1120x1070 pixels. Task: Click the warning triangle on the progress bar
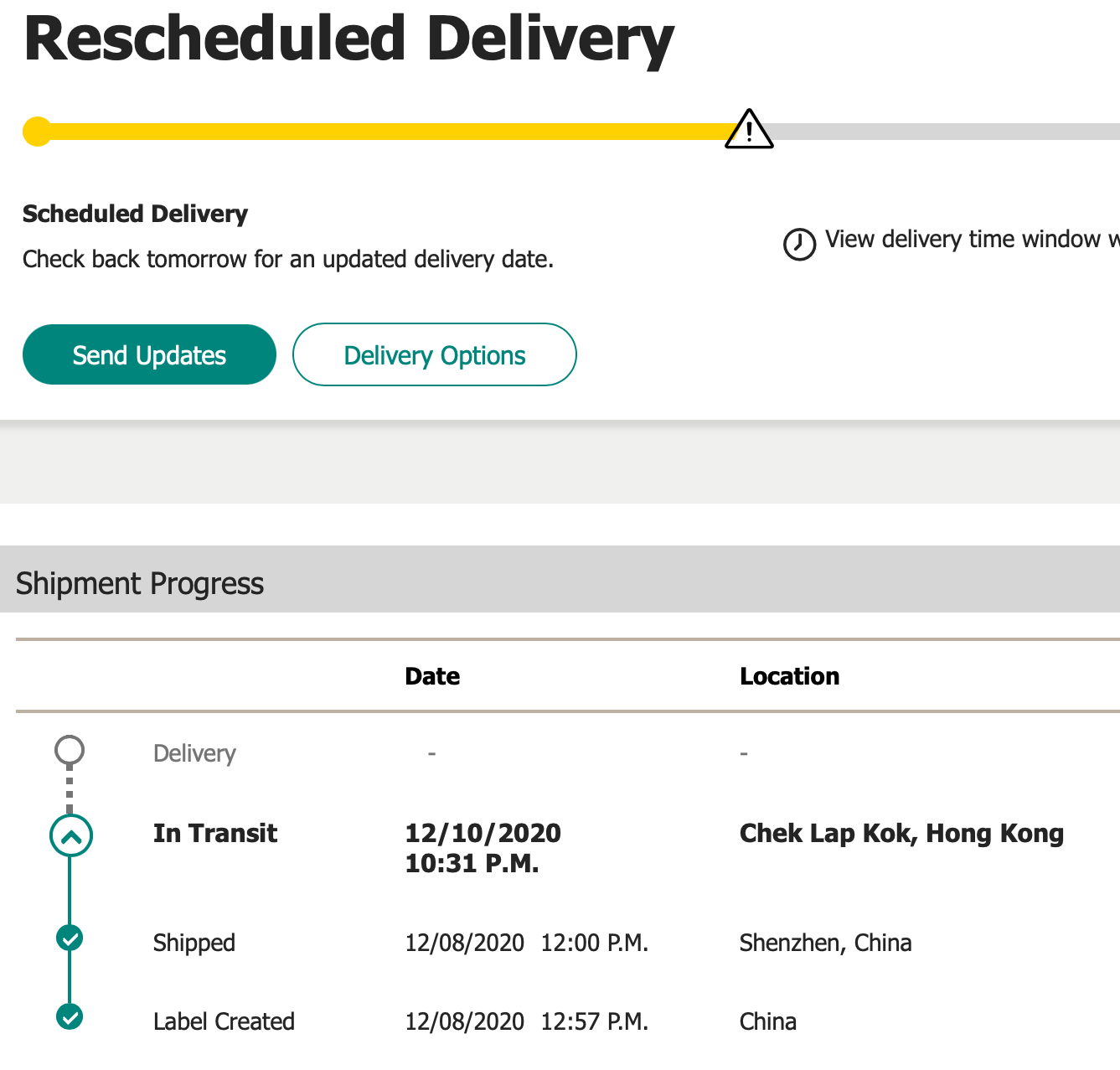coord(749,130)
